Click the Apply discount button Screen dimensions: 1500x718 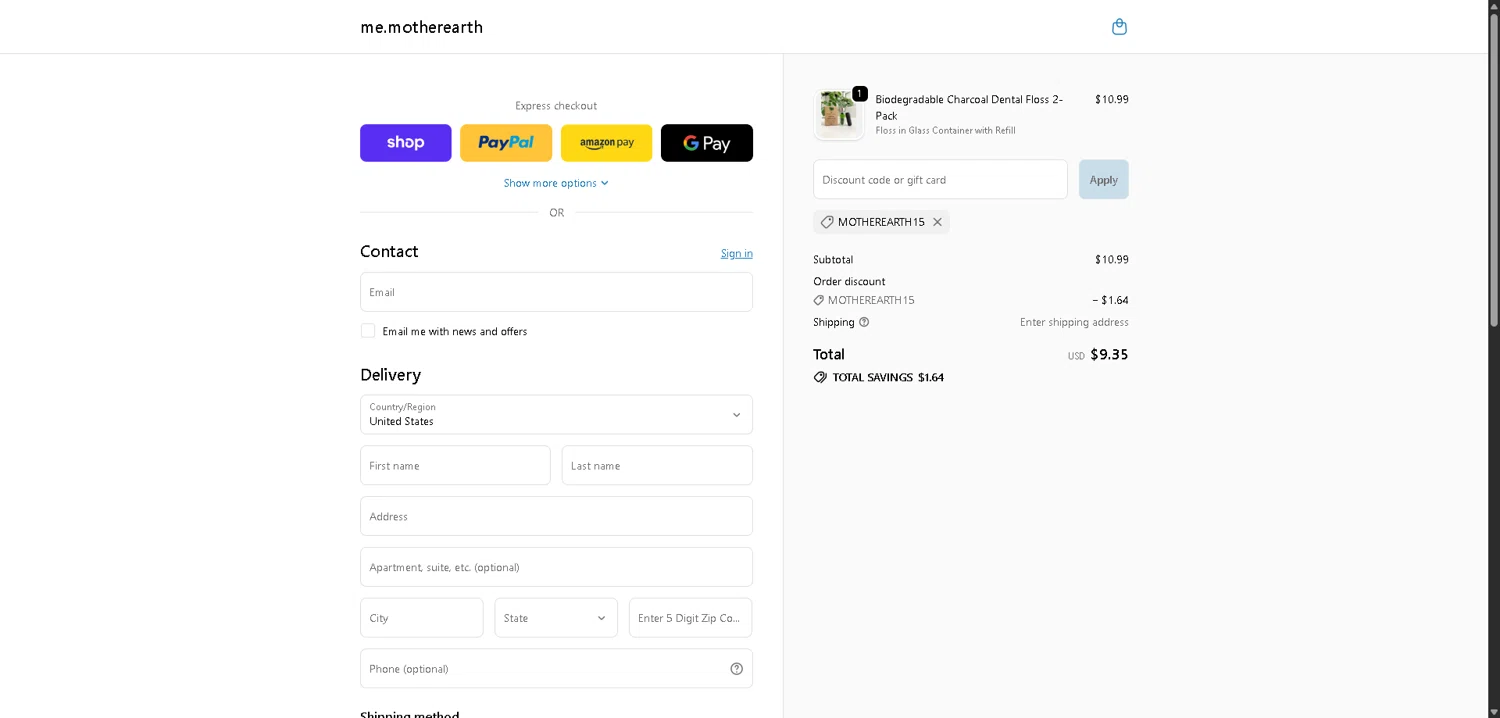tap(1103, 180)
